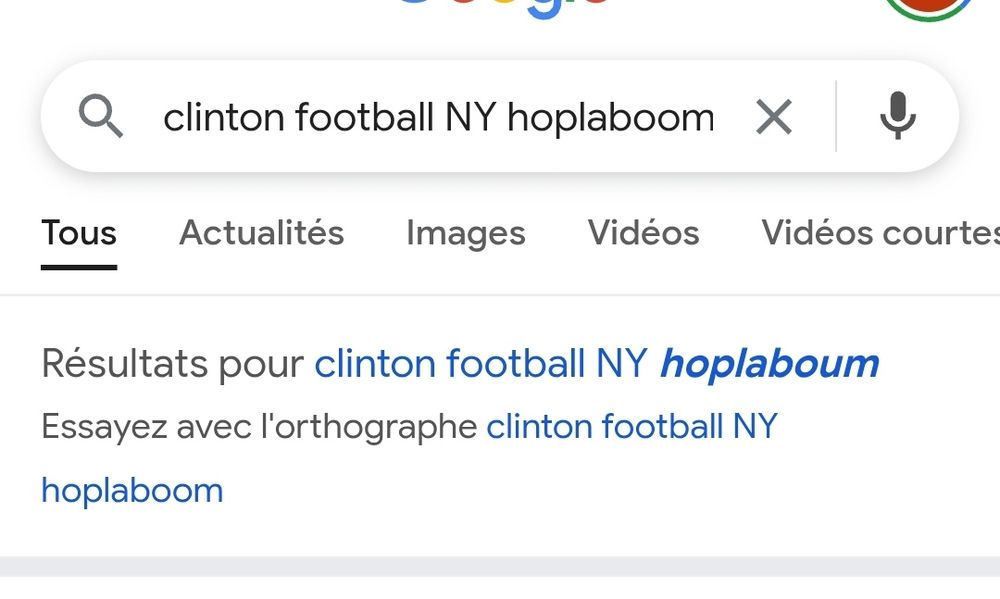Go to the Vidéos tab
The image size is (1000, 599).
(643, 233)
